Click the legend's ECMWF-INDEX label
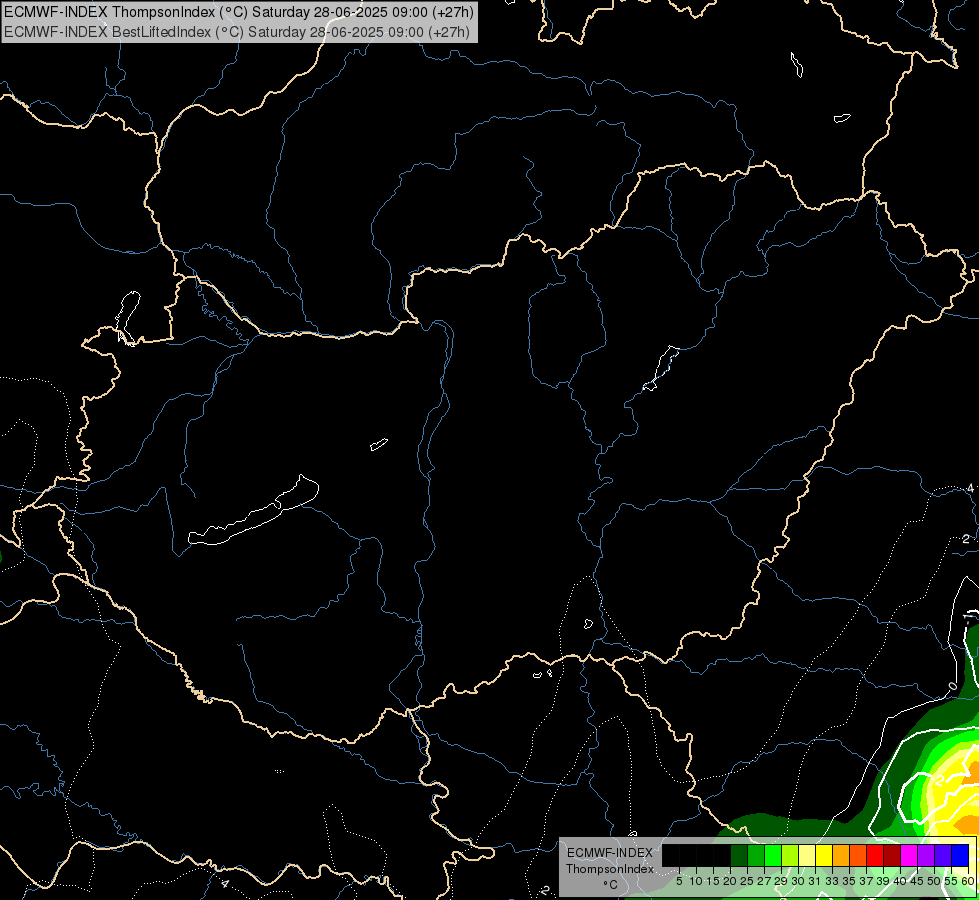 point(610,853)
